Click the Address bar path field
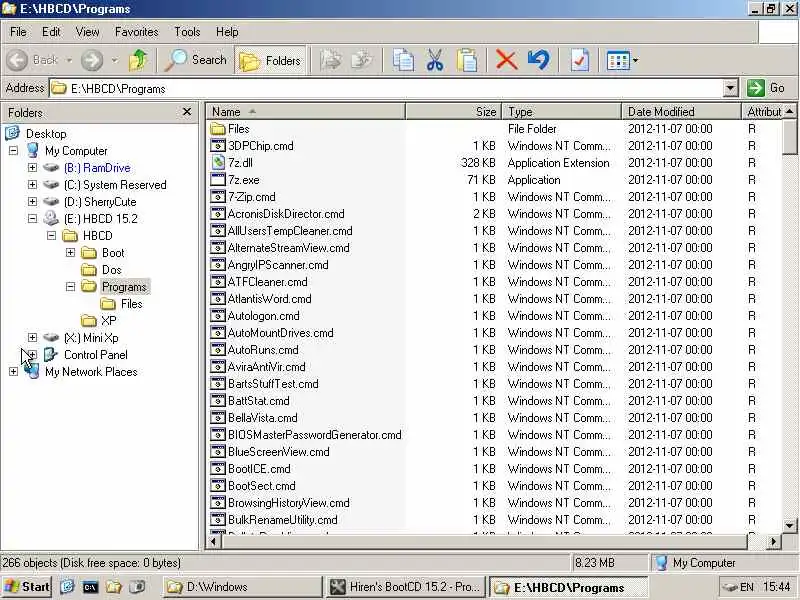This screenshot has height=600, width=800. pos(386,88)
